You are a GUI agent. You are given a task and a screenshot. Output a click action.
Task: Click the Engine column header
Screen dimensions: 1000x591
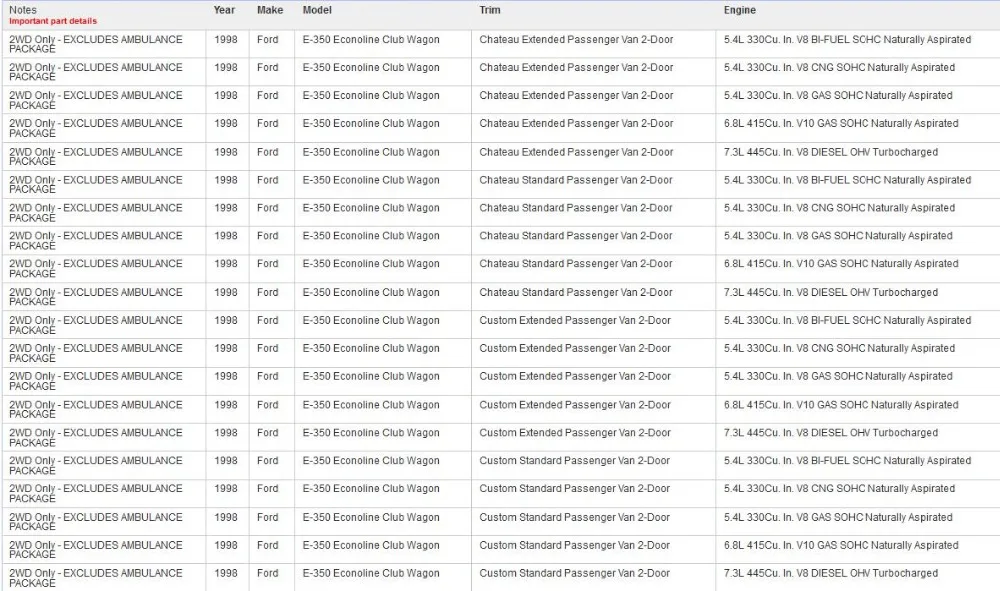pos(740,10)
